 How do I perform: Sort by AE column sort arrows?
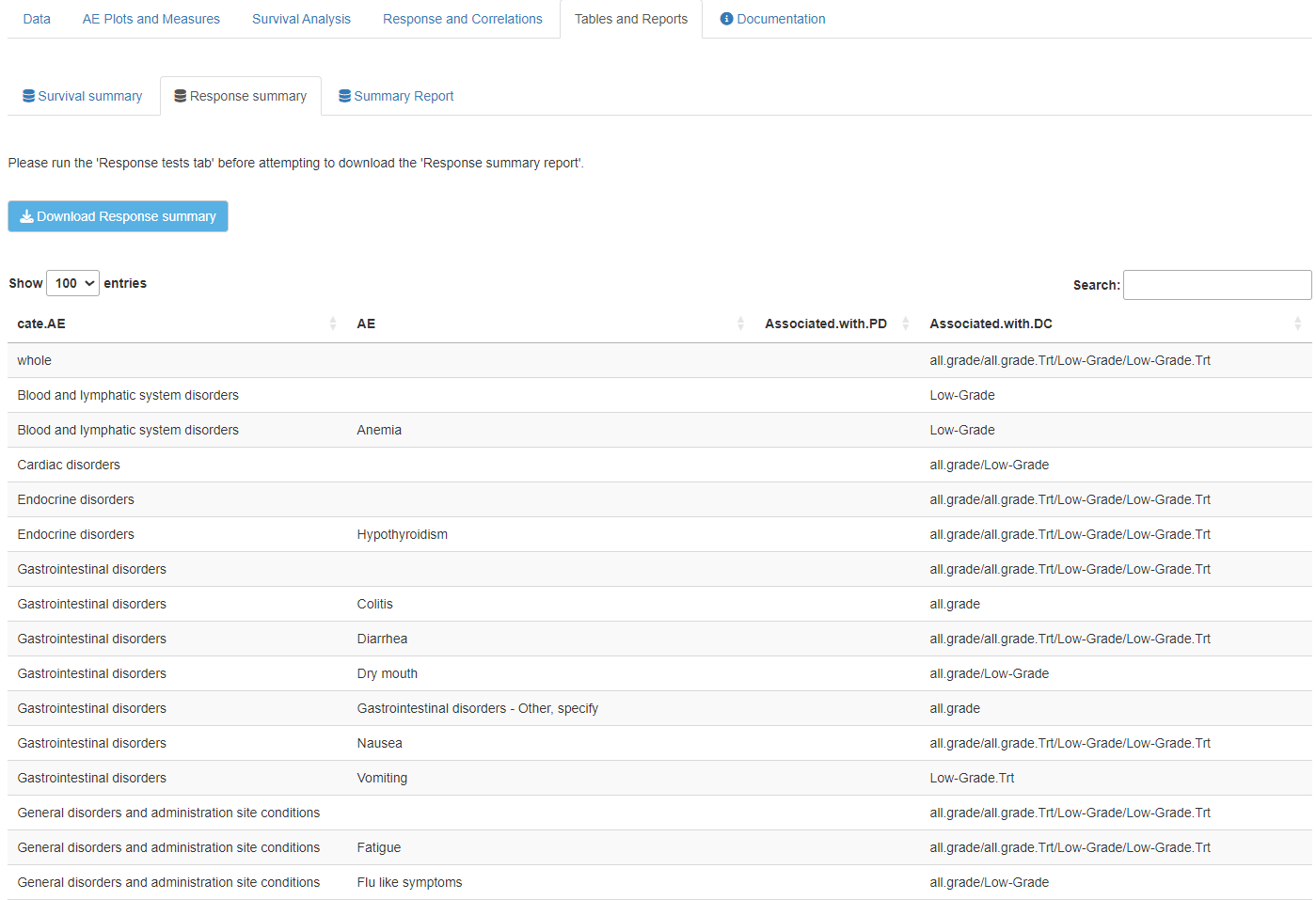tap(740, 324)
